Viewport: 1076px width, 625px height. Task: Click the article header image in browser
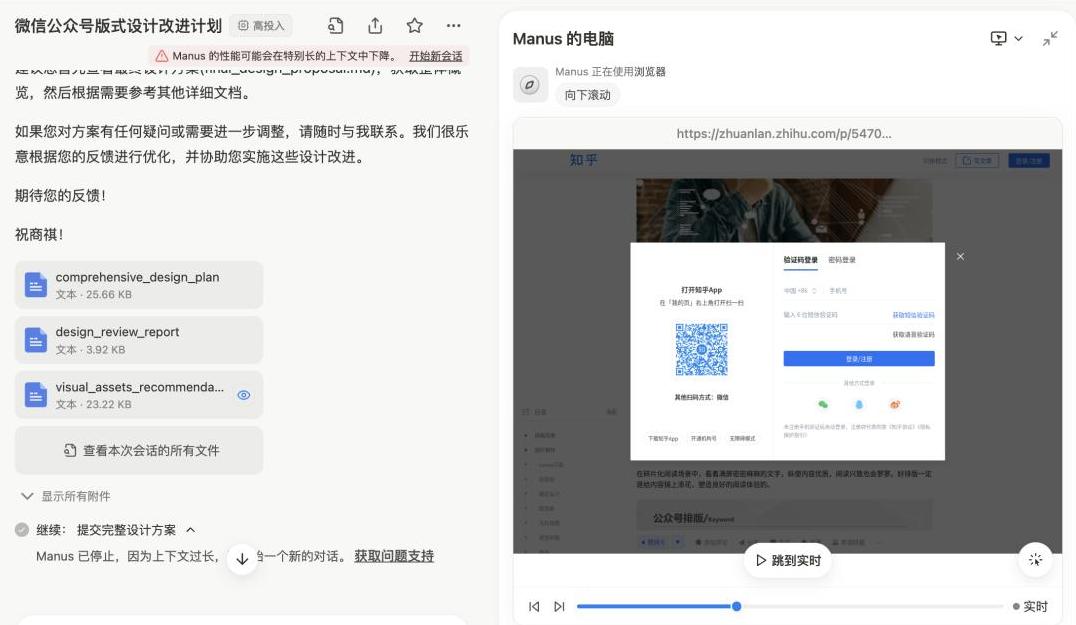[x=784, y=211]
